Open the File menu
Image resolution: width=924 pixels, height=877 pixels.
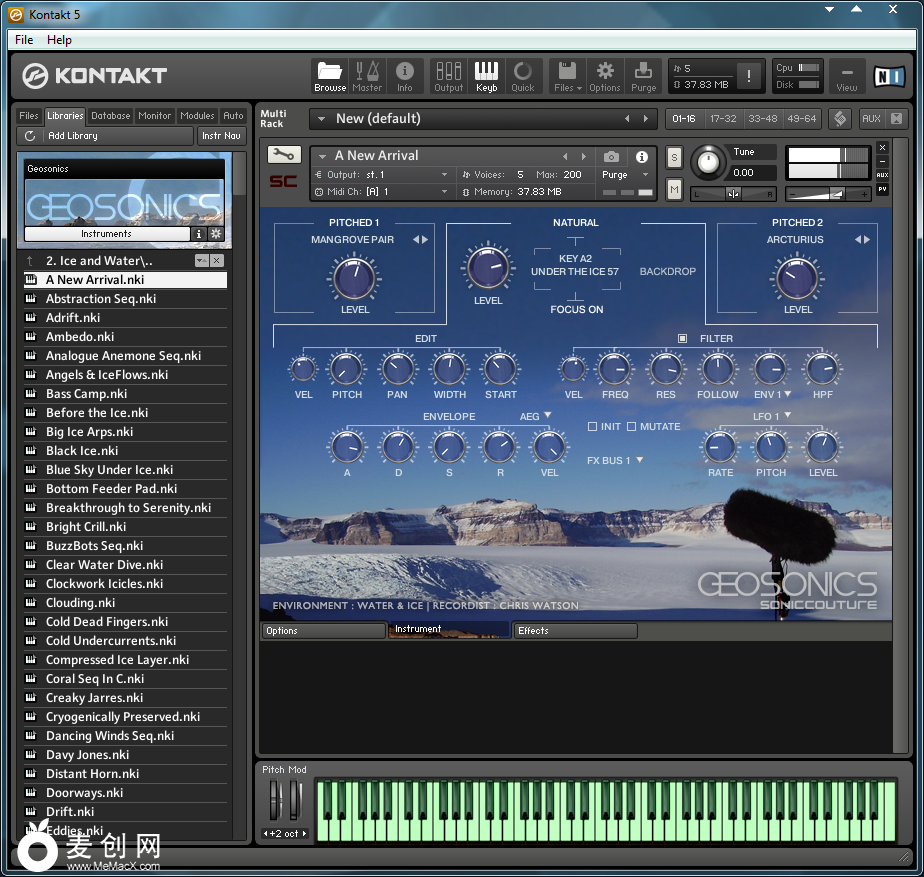(24, 40)
